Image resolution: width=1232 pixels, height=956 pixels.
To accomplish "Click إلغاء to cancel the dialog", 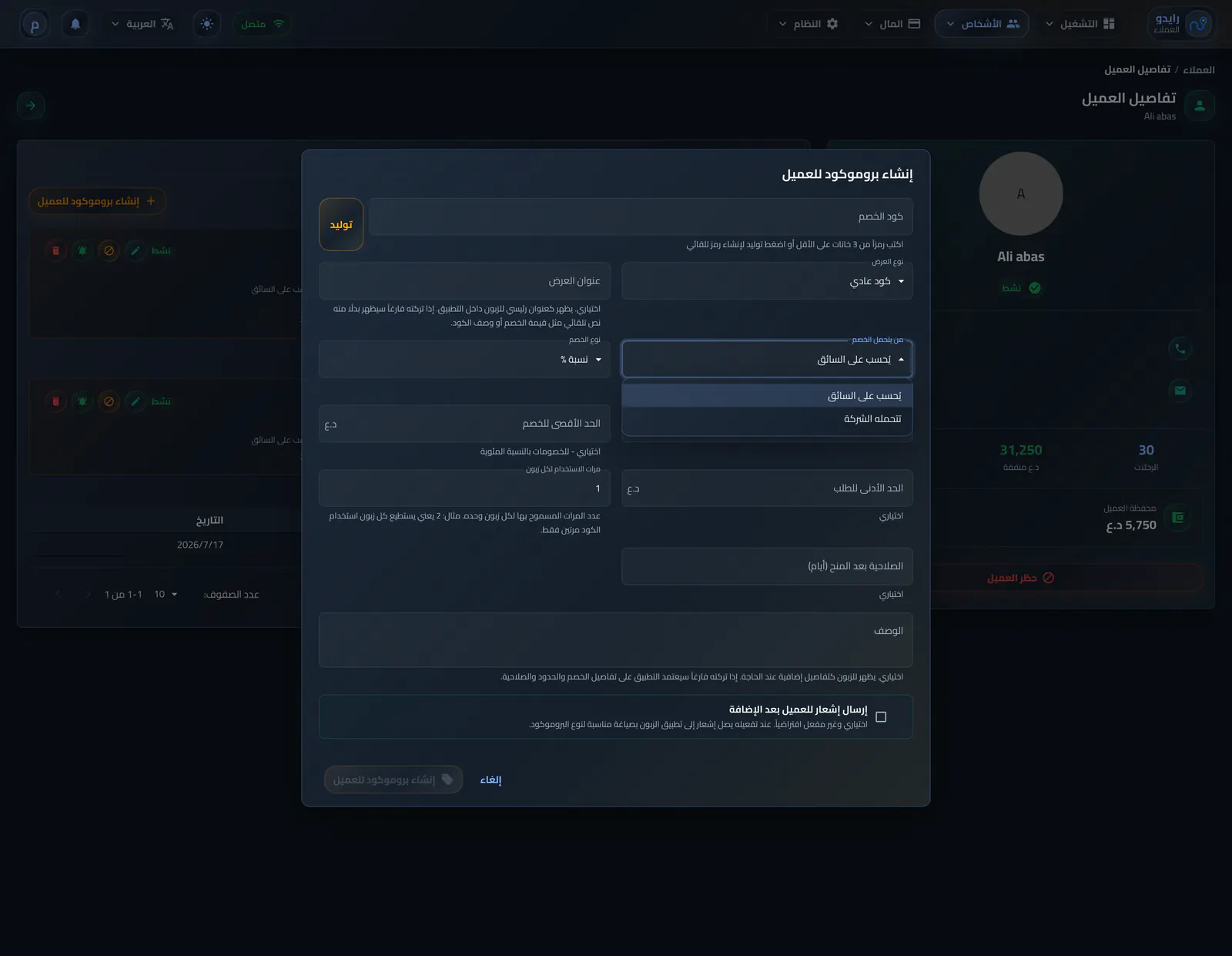I will coord(490,780).
